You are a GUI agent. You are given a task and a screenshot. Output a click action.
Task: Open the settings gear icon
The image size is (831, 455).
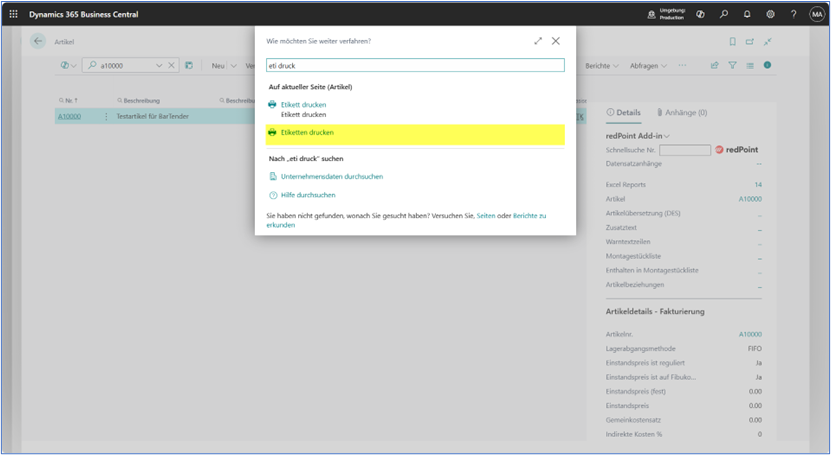click(770, 14)
